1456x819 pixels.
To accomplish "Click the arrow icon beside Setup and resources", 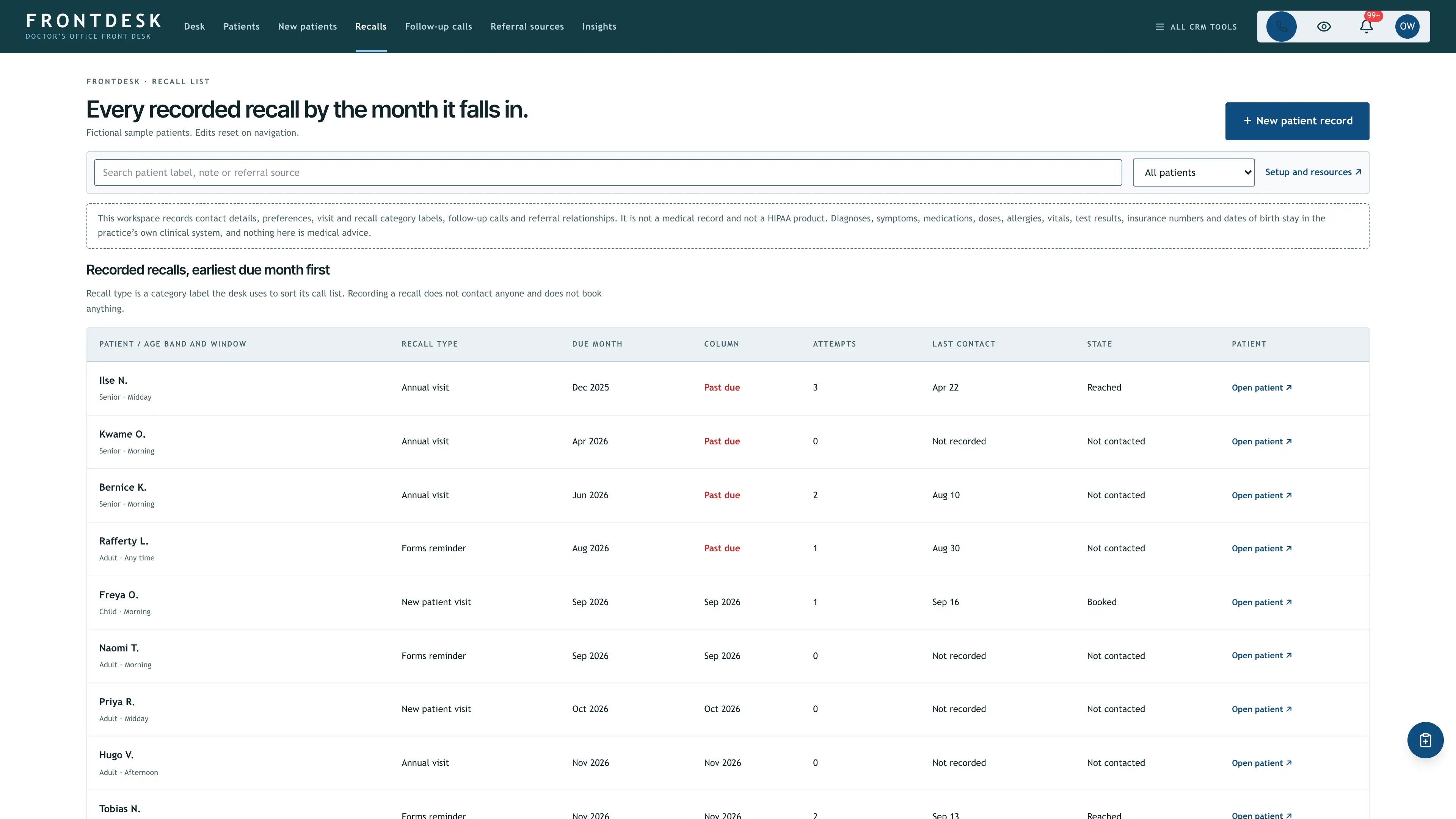I will [1358, 172].
